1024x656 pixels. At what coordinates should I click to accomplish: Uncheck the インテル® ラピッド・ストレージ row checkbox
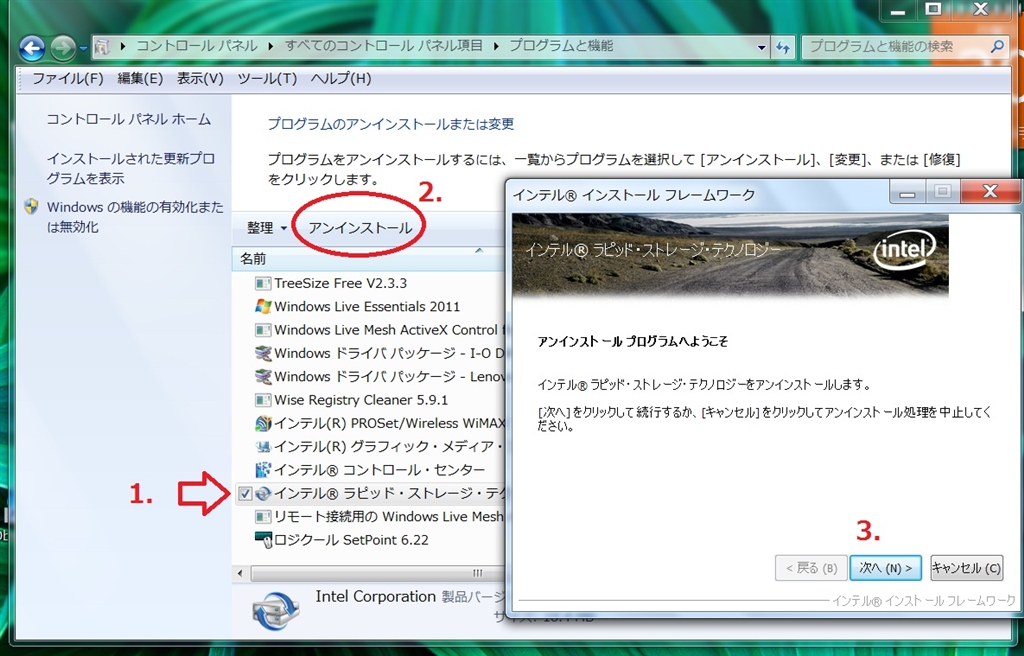tap(245, 494)
